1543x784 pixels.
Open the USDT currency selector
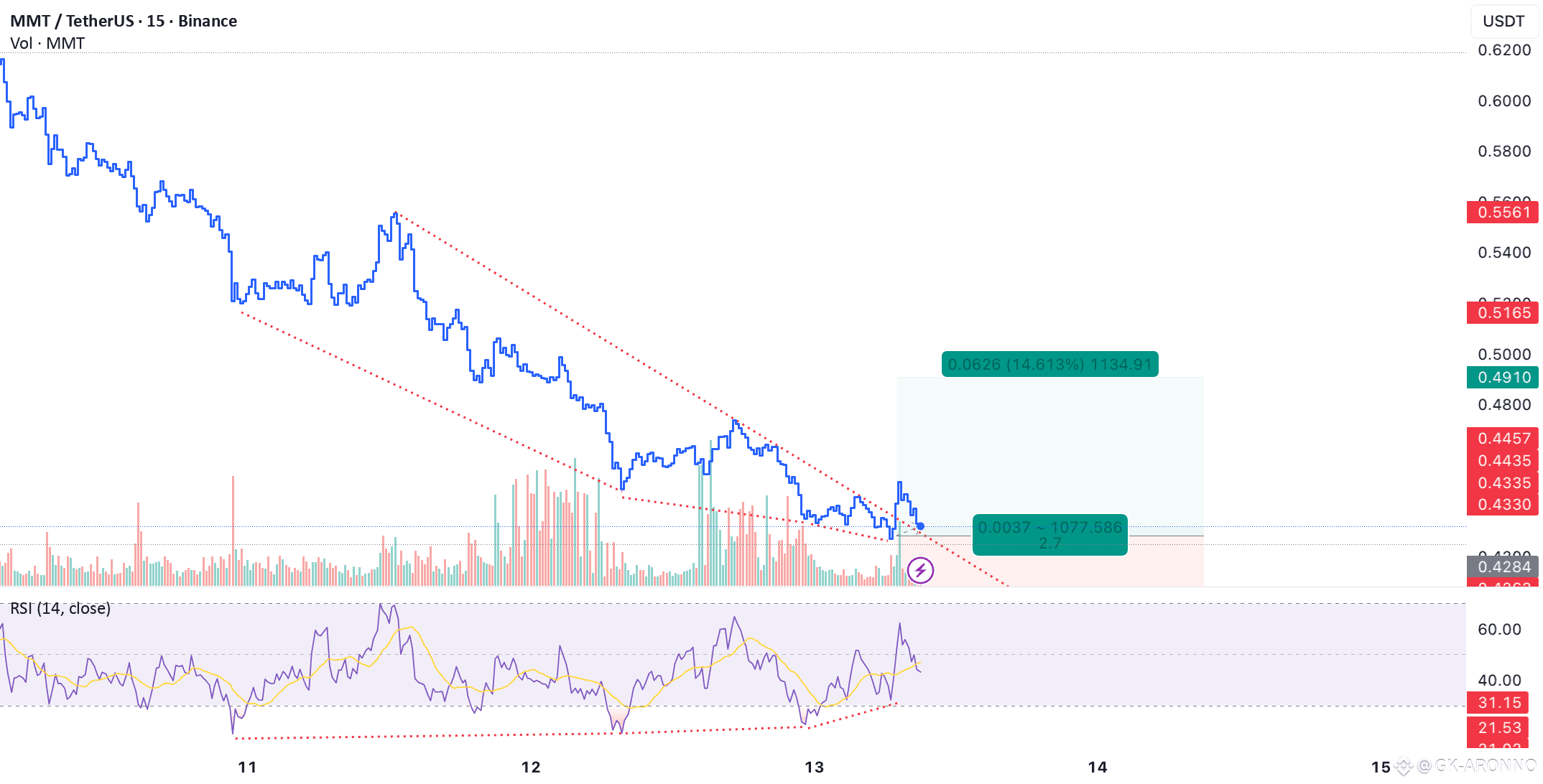1503,21
